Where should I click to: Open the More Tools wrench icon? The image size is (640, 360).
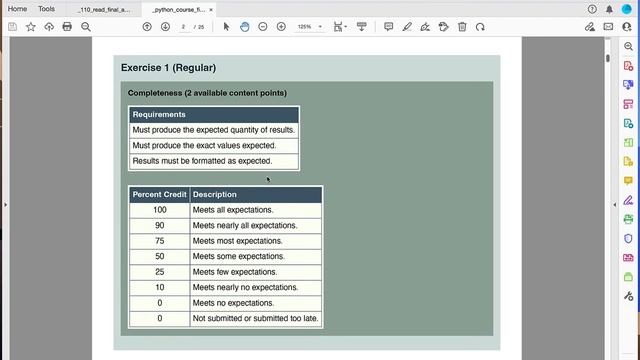tap(628, 296)
